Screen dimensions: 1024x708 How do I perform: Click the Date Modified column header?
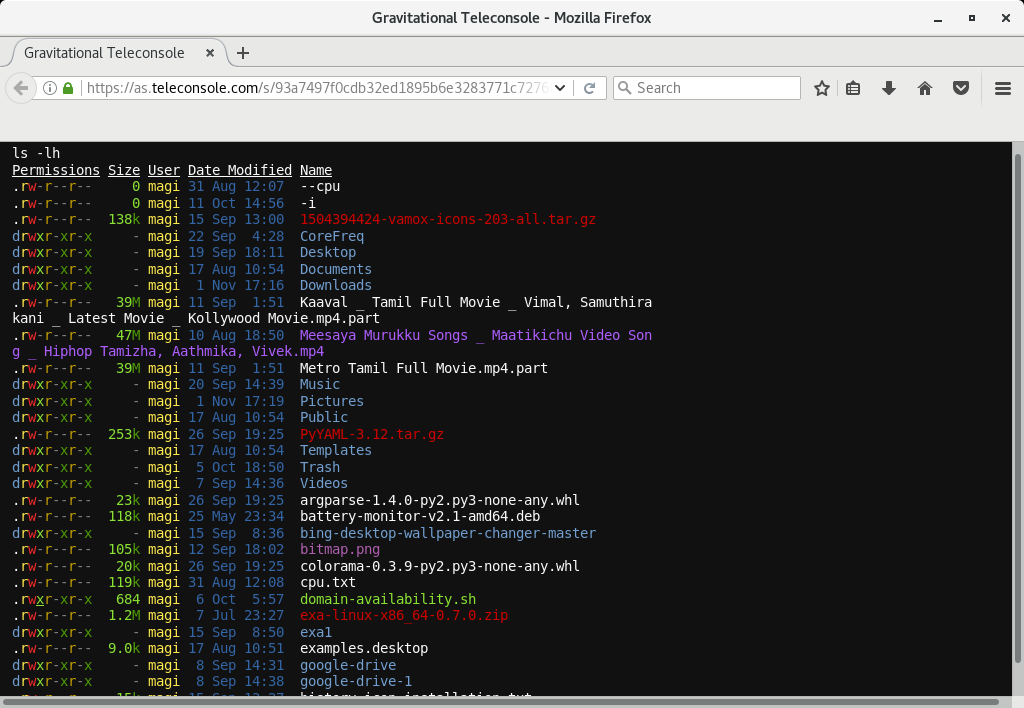[240, 170]
